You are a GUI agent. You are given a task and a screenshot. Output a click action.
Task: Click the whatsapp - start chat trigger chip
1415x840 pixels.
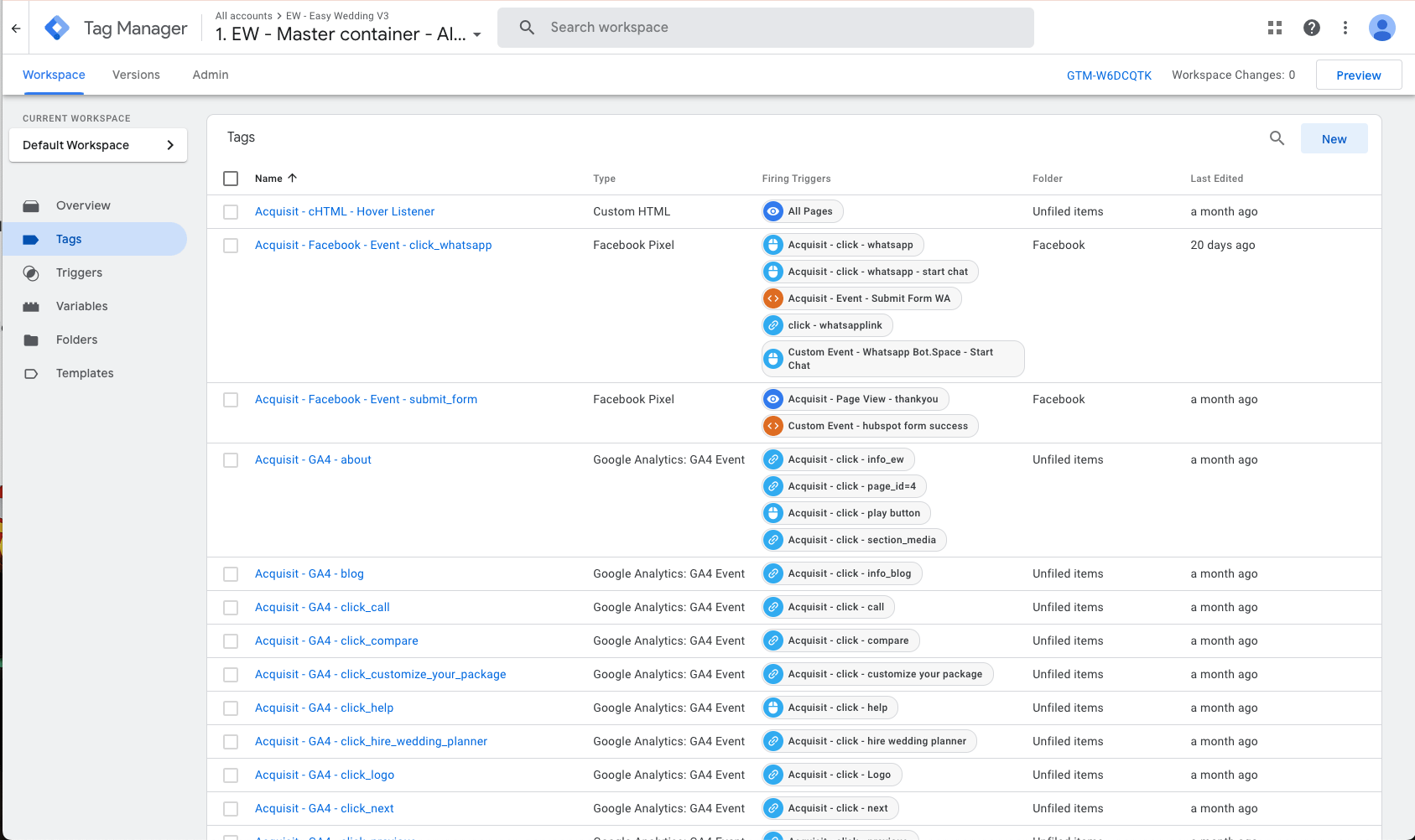pos(870,272)
